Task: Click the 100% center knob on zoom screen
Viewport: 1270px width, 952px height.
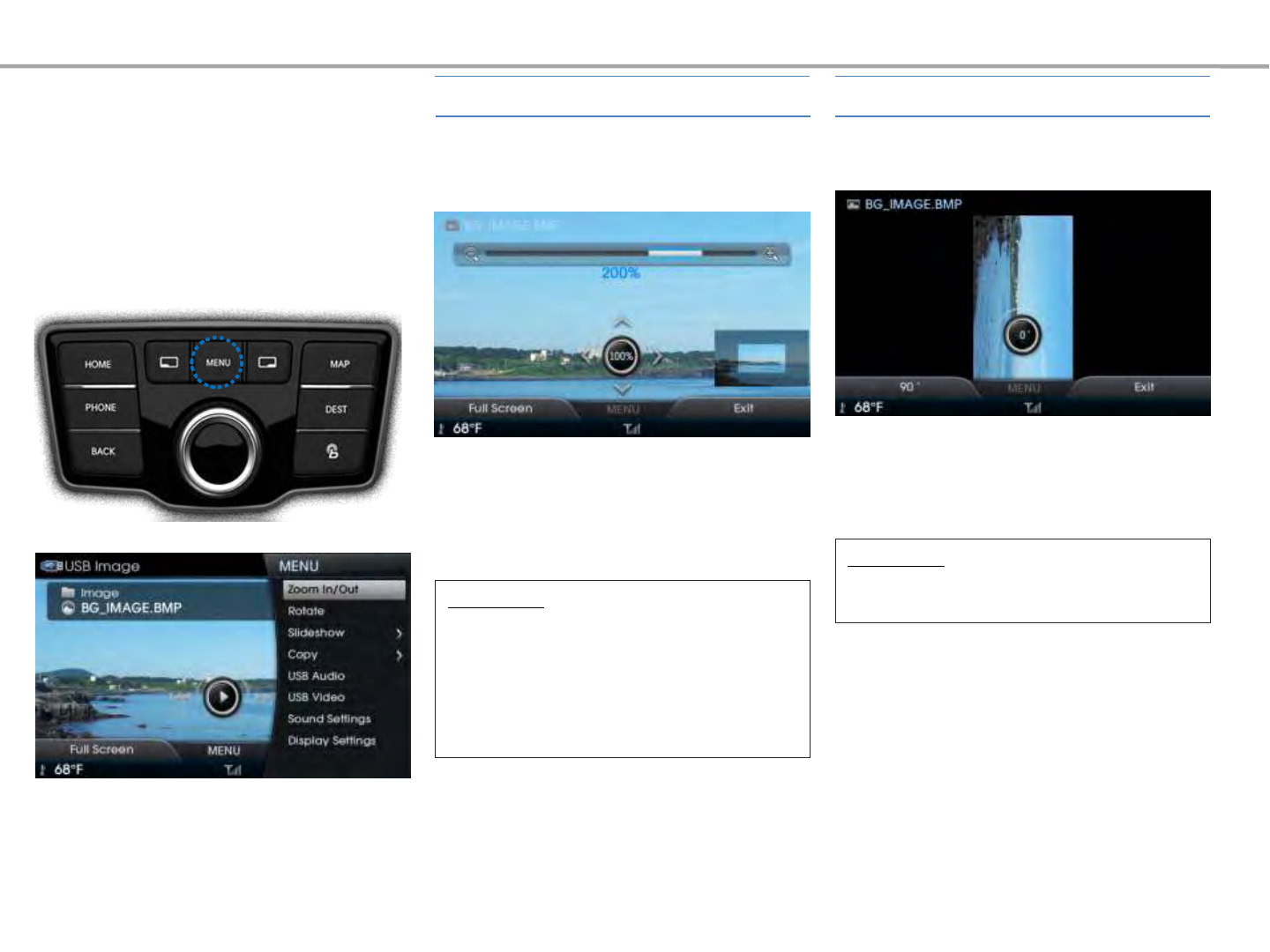Action: 622,356
